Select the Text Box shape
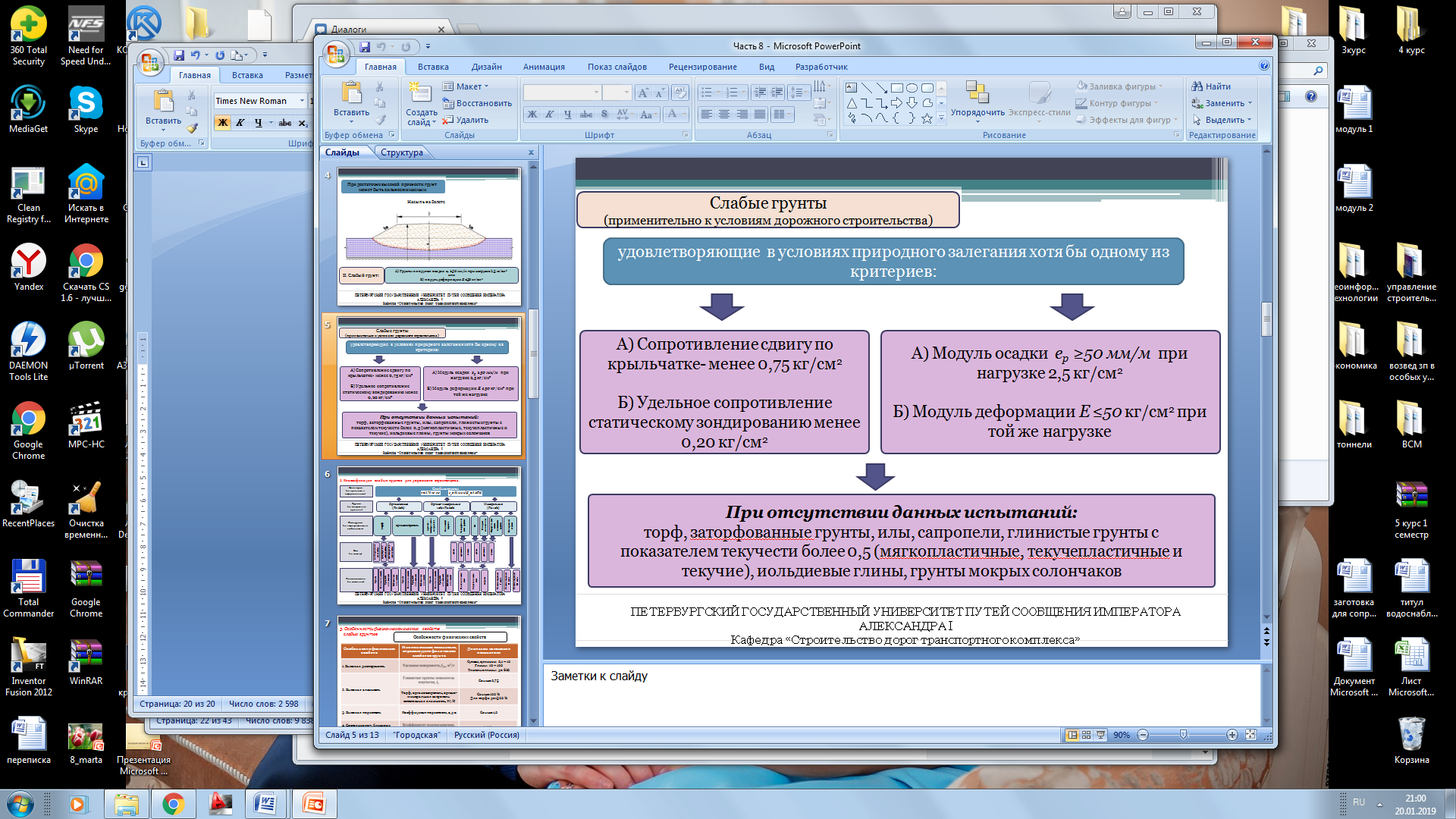This screenshot has height=819, width=1456. point(852,88)
